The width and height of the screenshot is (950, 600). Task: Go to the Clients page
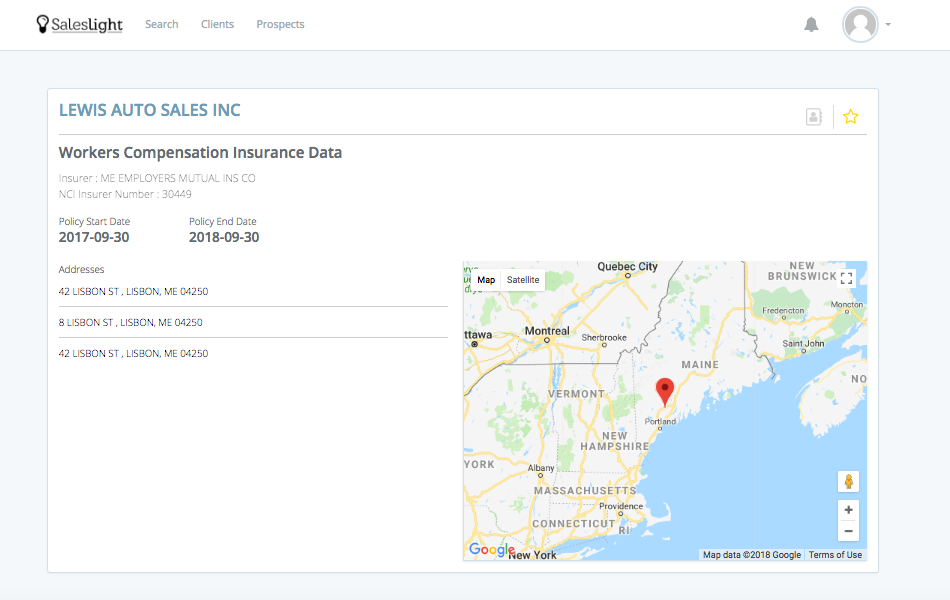click(x=218, y=24)
